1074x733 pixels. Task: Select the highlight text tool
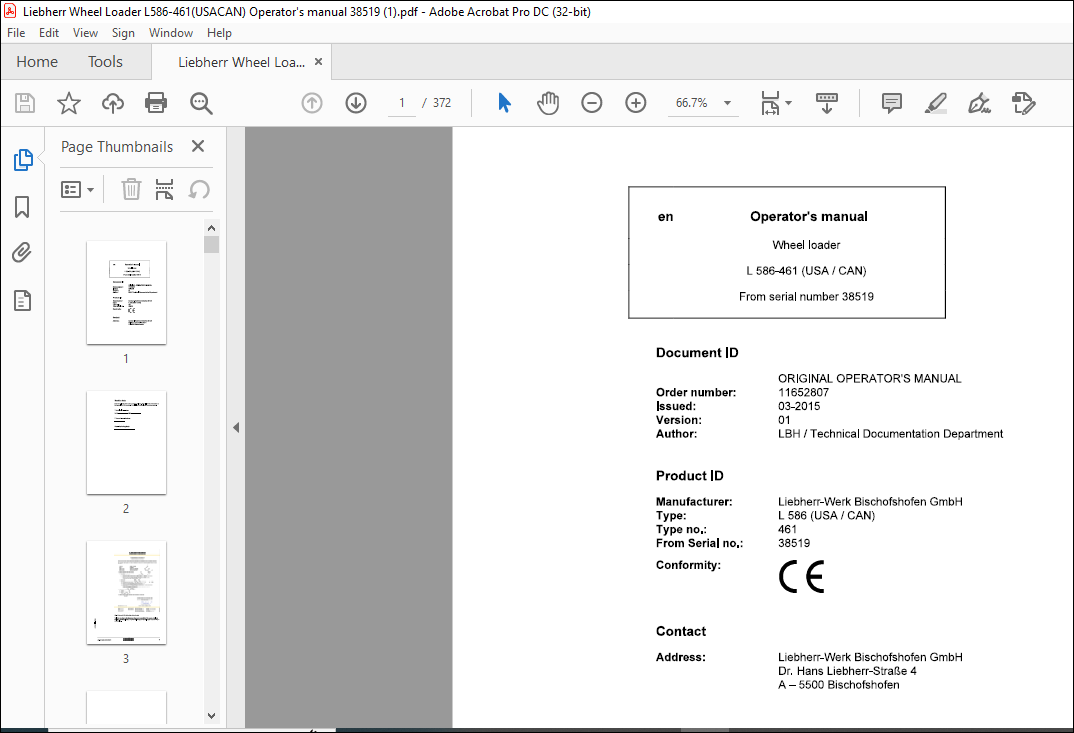[x=936, y=103]
